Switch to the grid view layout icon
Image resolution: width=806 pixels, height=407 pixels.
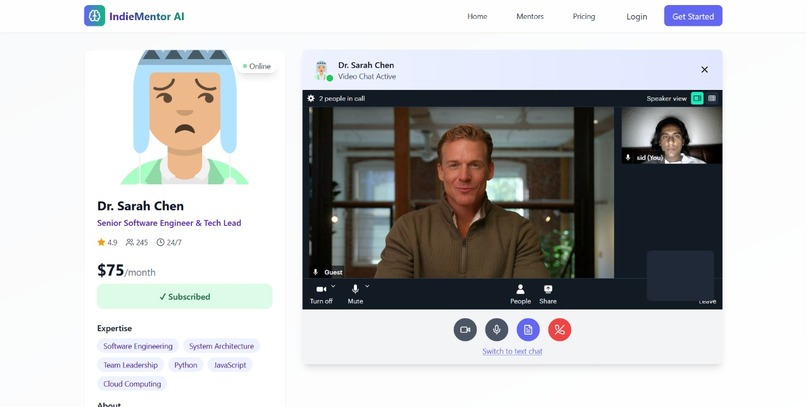712,98
